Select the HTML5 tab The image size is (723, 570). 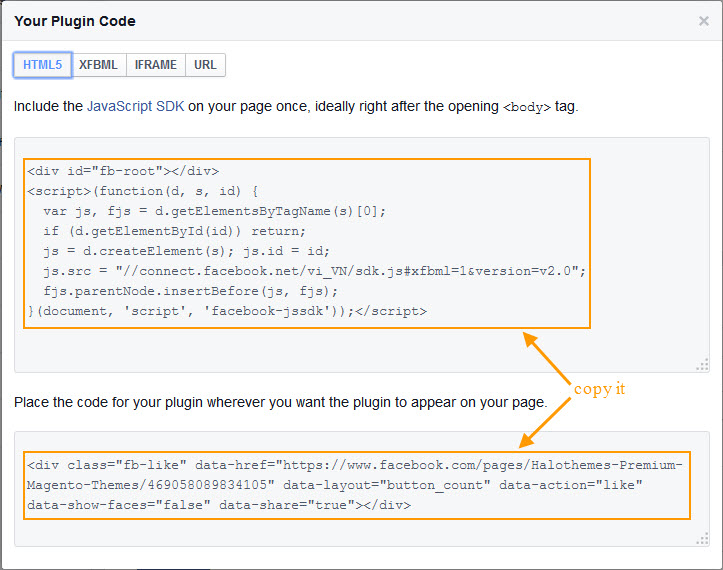click(42, 65)
